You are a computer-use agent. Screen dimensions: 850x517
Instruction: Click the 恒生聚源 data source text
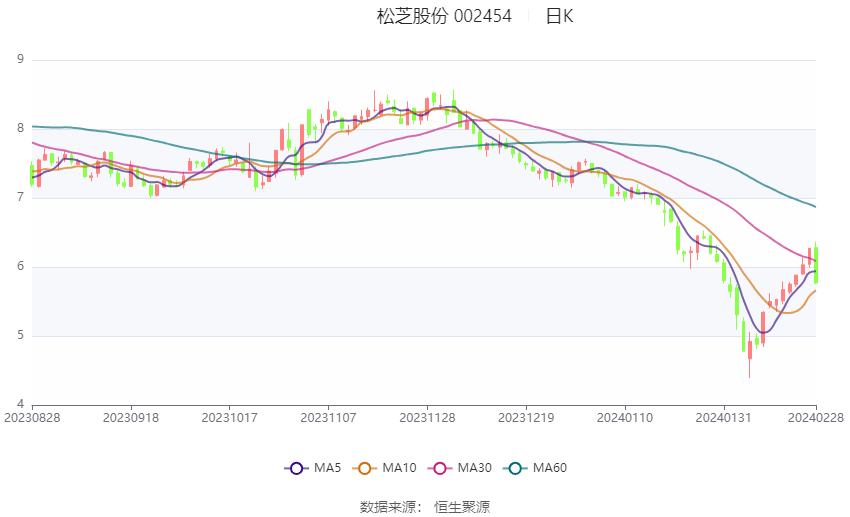(x=462, y=507)
